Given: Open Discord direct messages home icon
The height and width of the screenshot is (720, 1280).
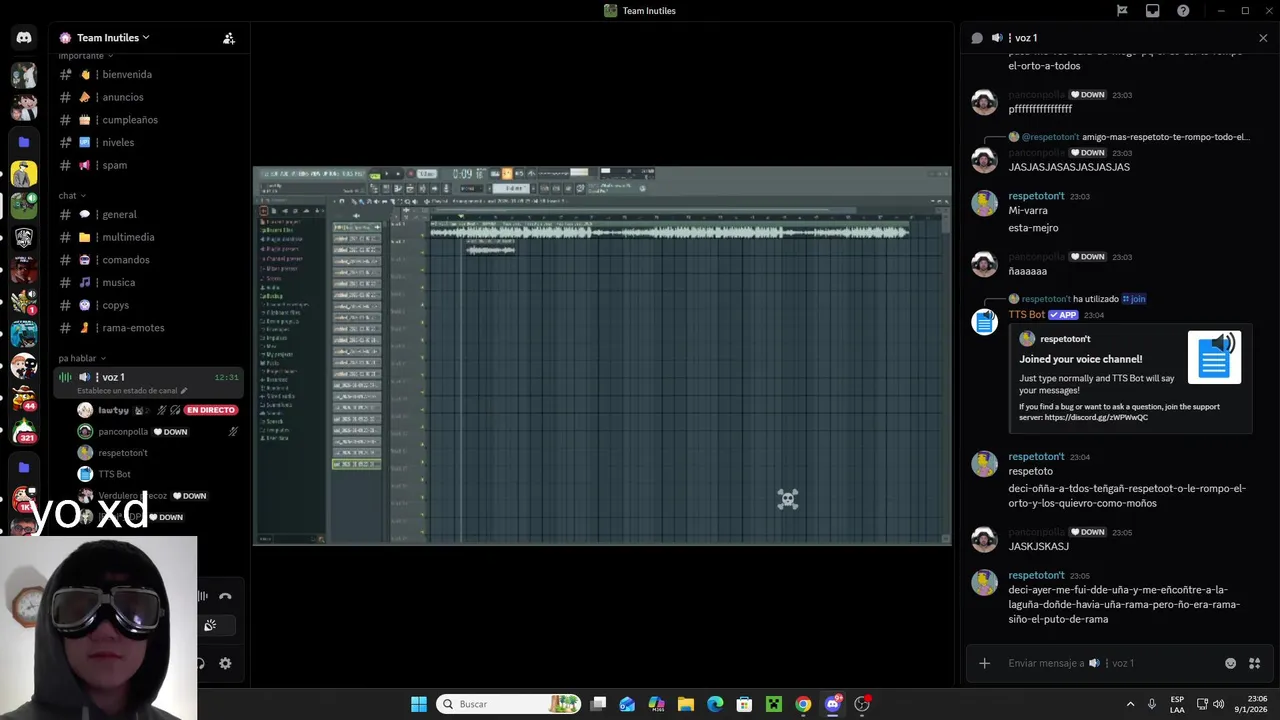Looking at the screenshot, I should tap(24, 38).
